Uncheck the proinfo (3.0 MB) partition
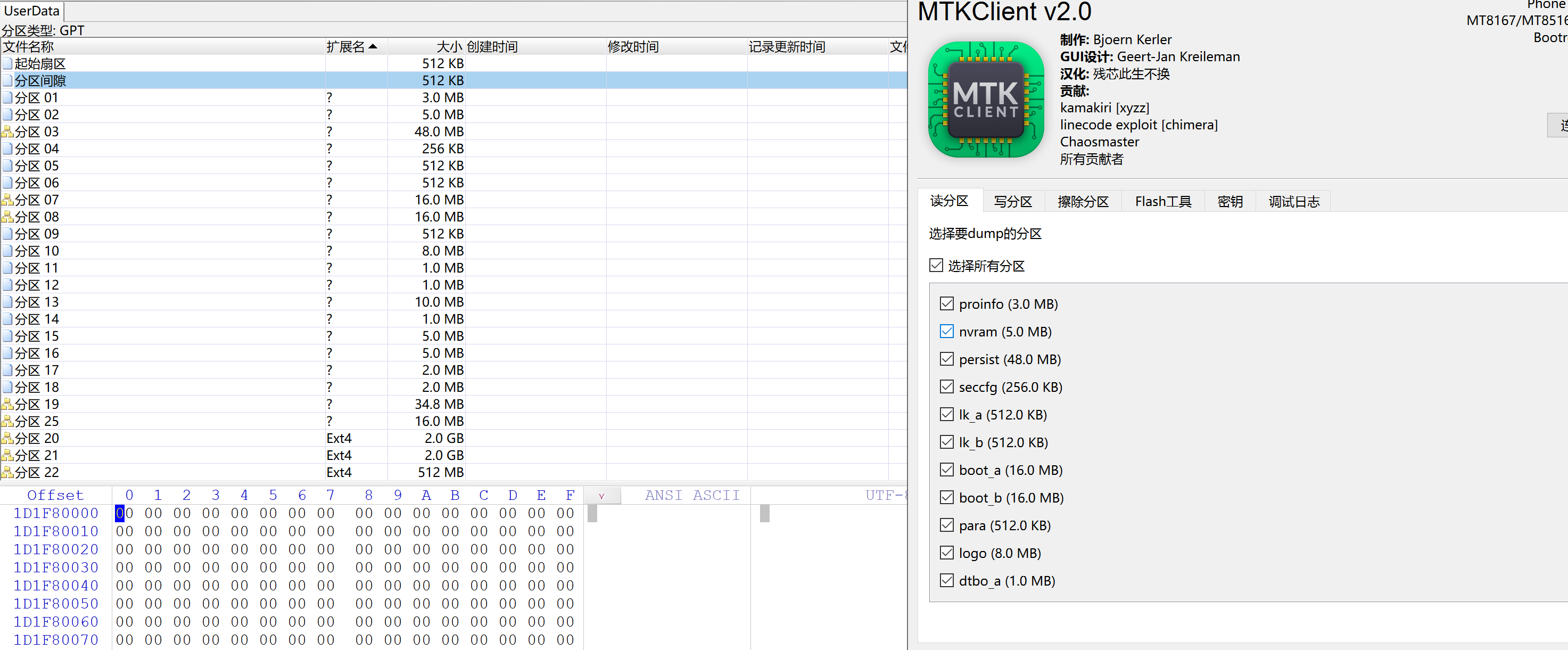The width and height of the screenshot is (1568, 650). pos(946,303)
